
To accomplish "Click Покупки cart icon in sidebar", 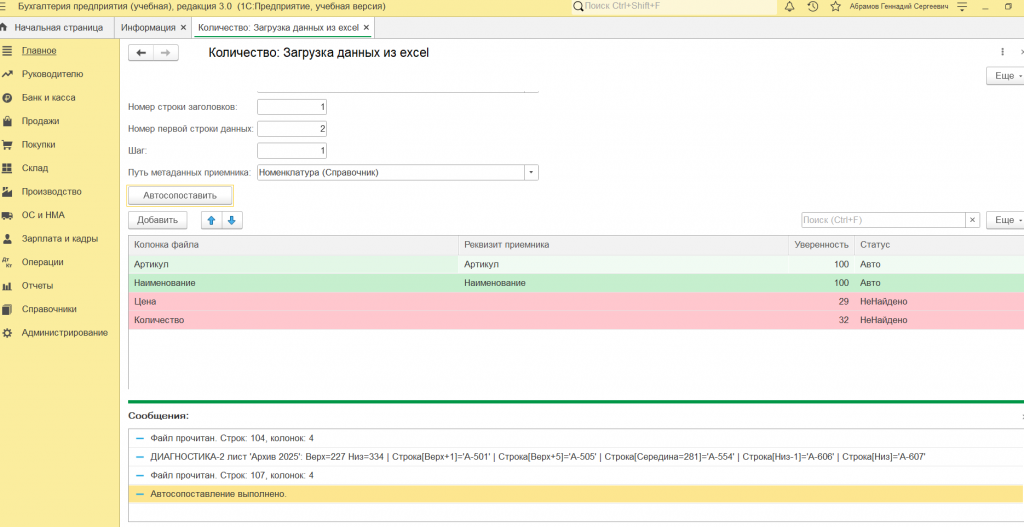I will coord(7,145).
